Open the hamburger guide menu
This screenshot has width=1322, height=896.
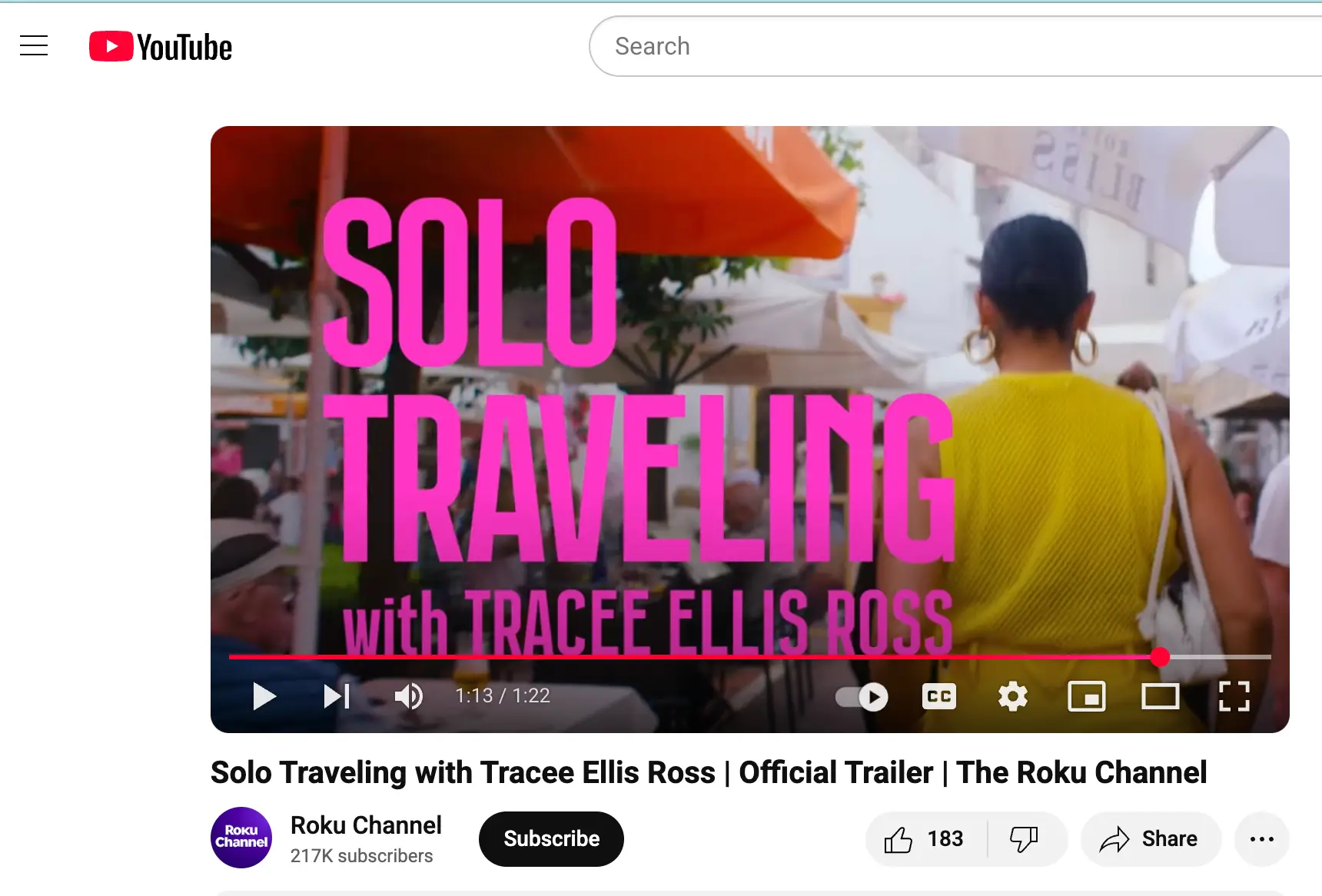click(34, 46)
